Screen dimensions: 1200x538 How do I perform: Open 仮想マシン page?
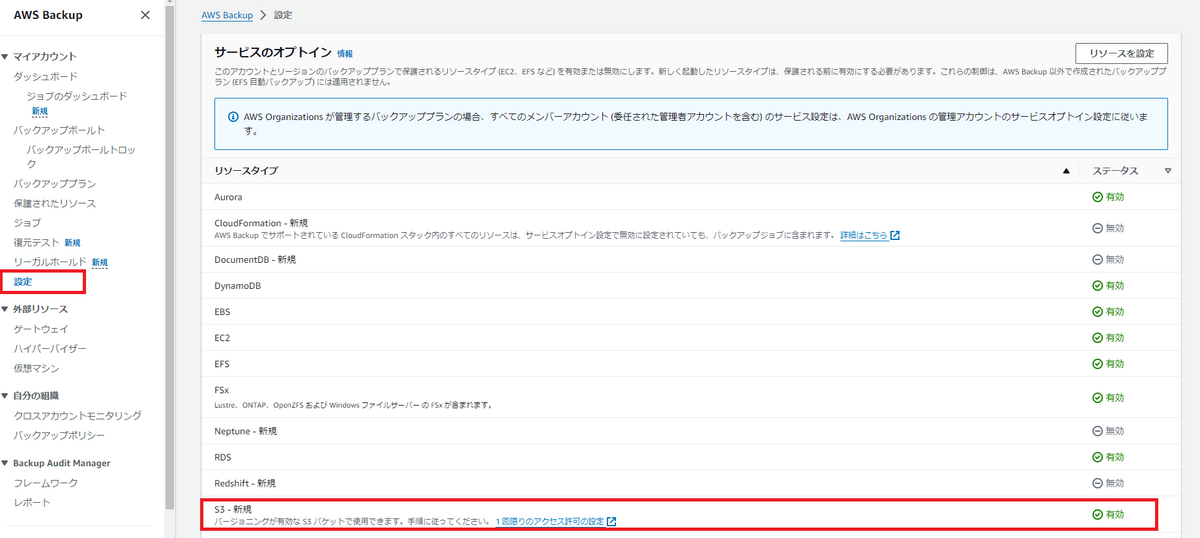(36, 368)
